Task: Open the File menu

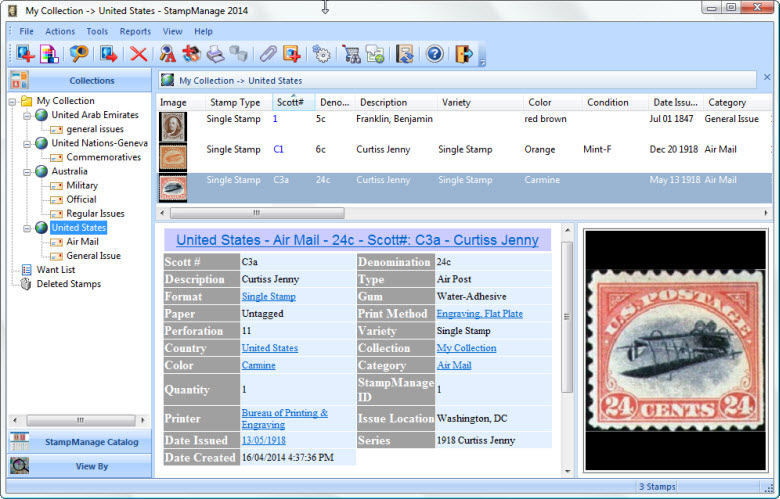Action: 26,31
